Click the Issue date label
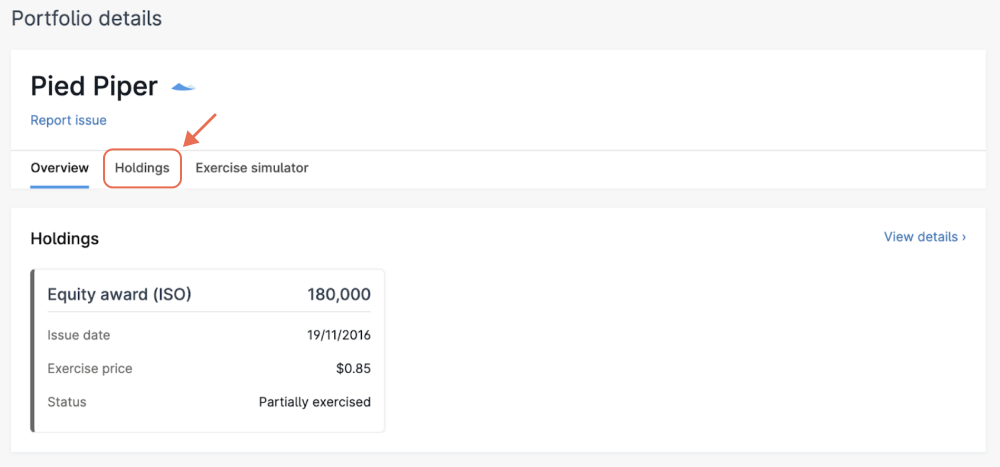 click(79, 335)
